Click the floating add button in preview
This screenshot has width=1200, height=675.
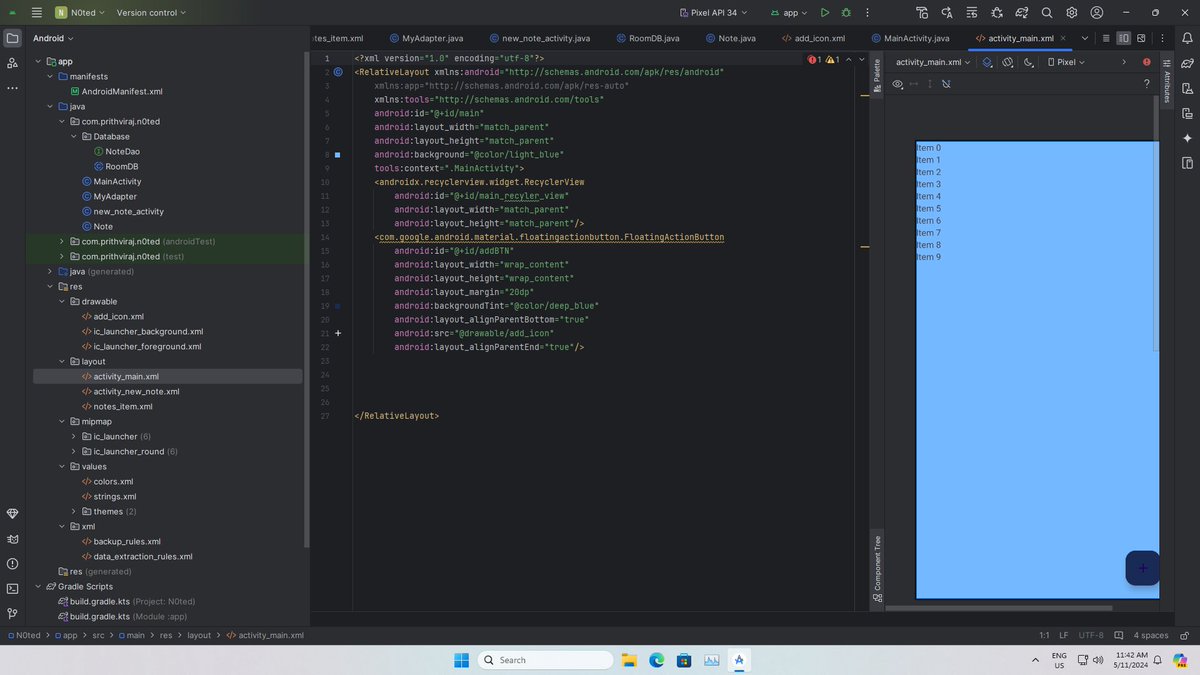pyautogui.click(x=1142, y=568)
